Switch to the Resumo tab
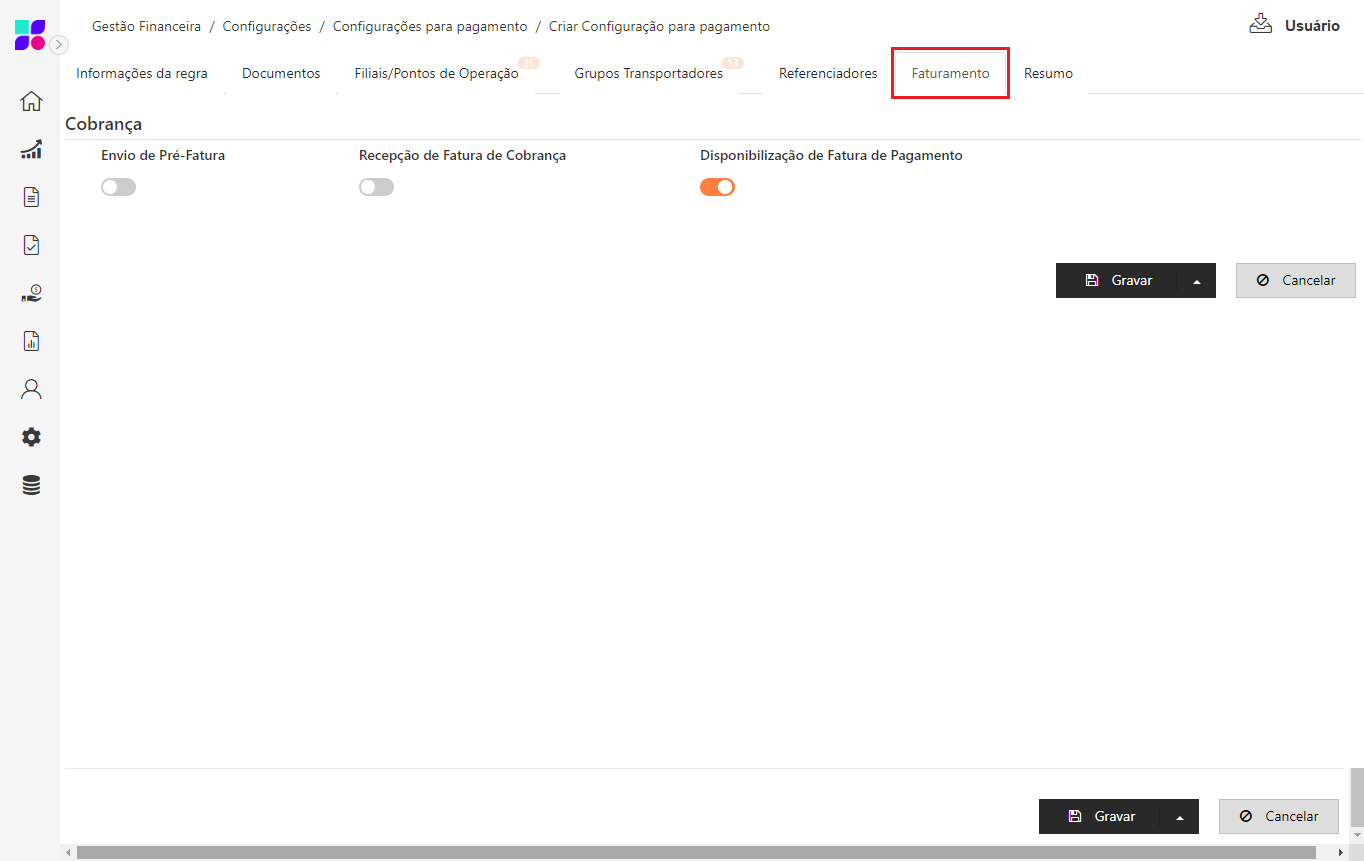The width and height of the screenshot is (1364, 861). pyautogui.click(x=1048, y=74)
